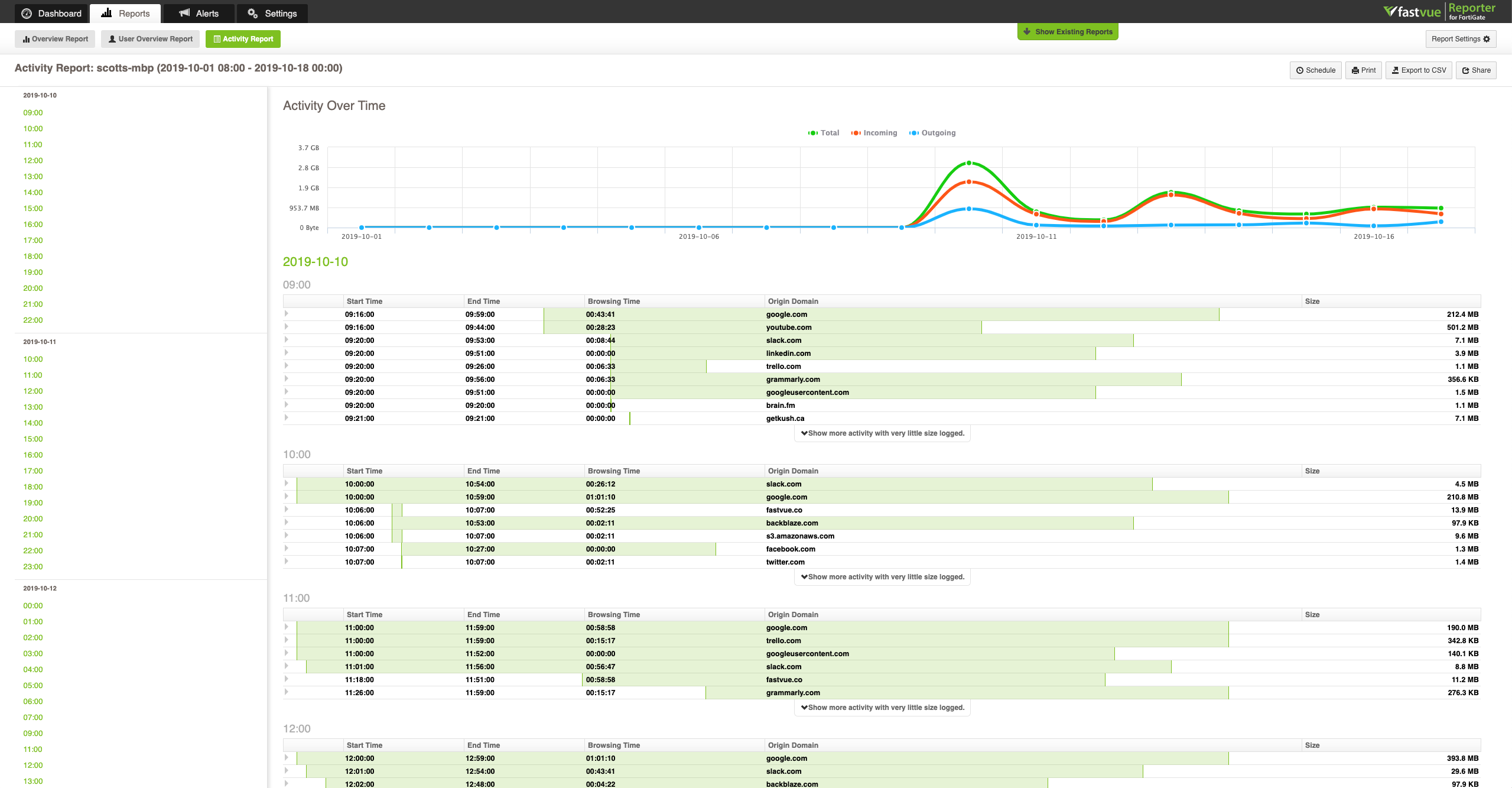This screenshot has width=1512, height=788.
Task: Open the Settings tab
Action: pos(271,13)
